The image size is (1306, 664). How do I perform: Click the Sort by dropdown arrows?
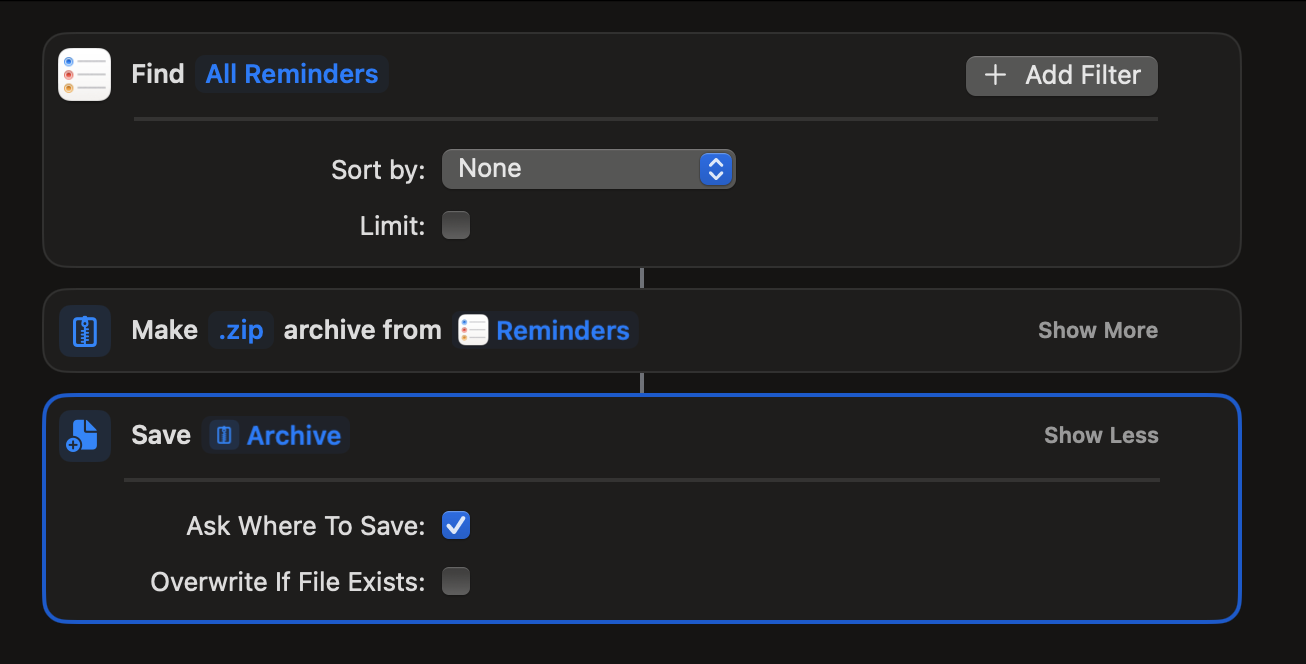click(x=715, y=169)
